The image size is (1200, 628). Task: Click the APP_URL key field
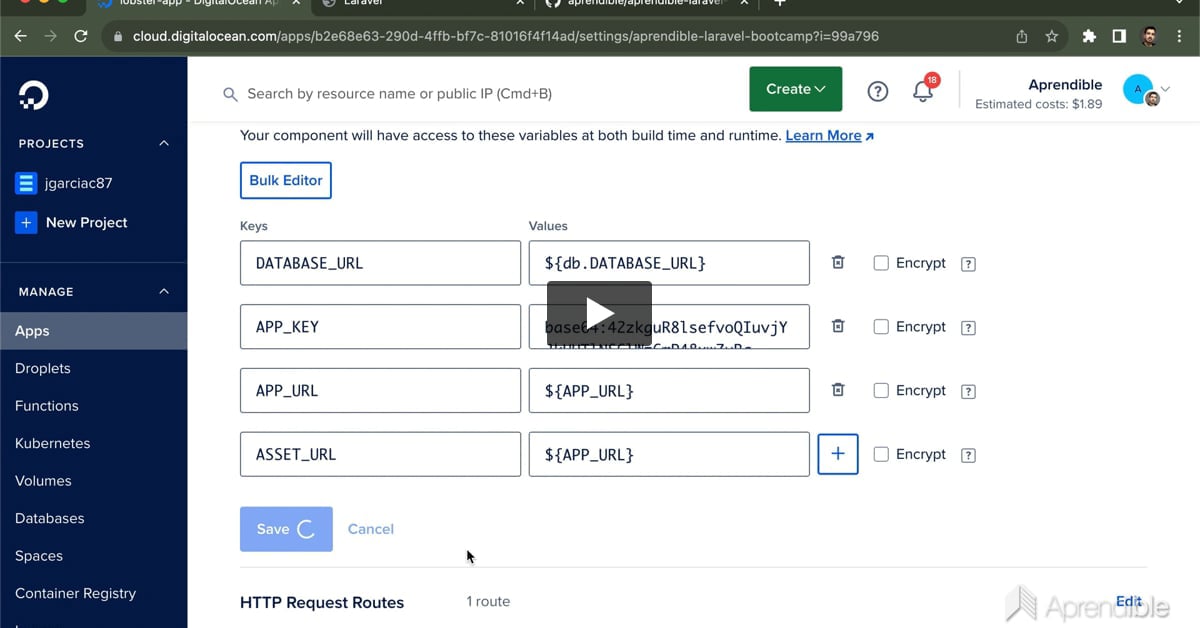pyautogui.click(x=380, y=390)
